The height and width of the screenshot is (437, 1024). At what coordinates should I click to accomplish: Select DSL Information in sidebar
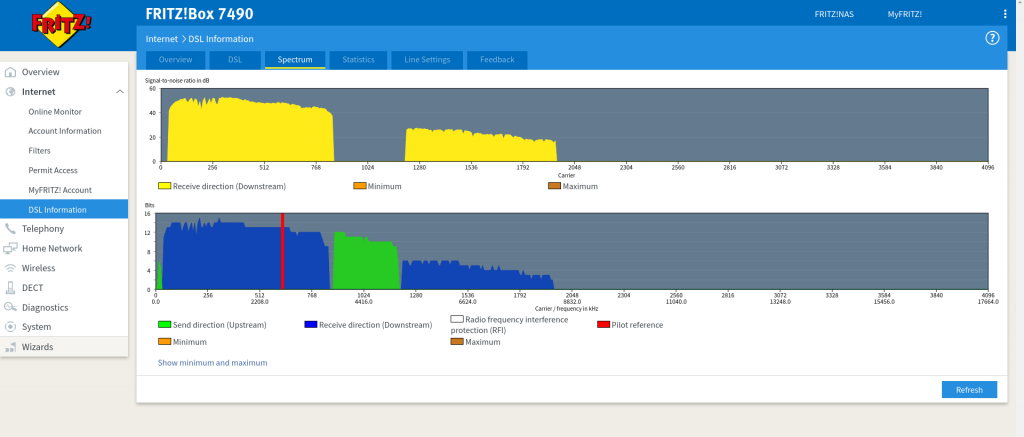pyautogui.click(x=64, y=209)
